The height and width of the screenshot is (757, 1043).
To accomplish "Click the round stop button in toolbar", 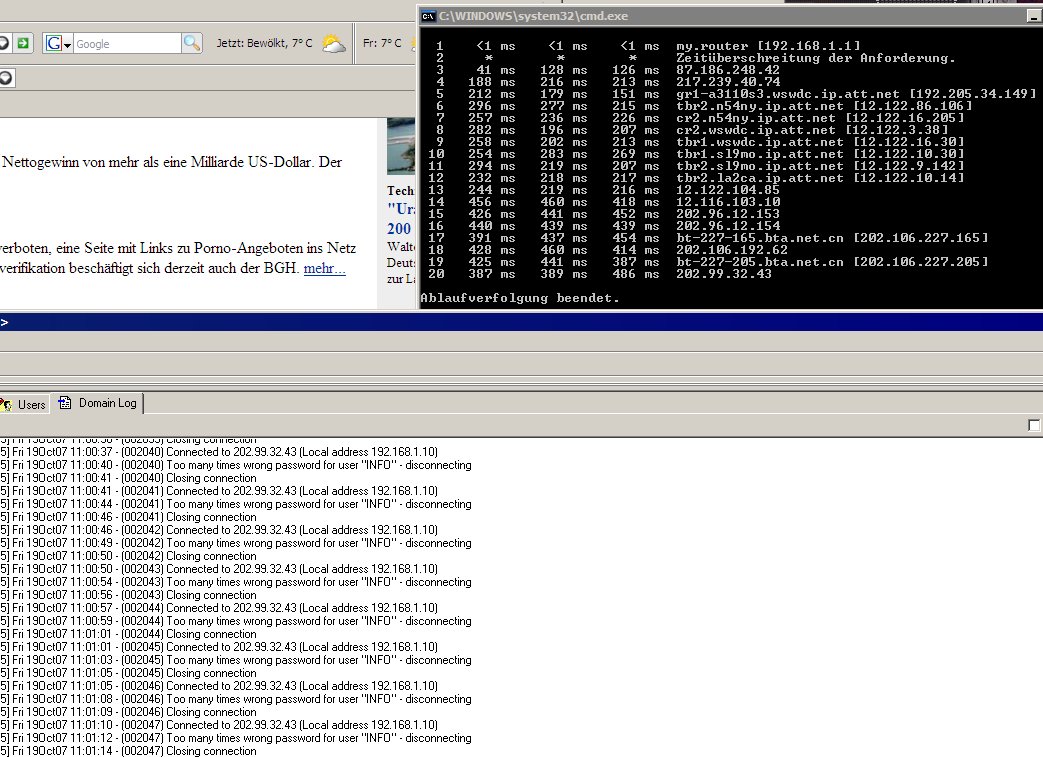I will click(x=3, y=43).
